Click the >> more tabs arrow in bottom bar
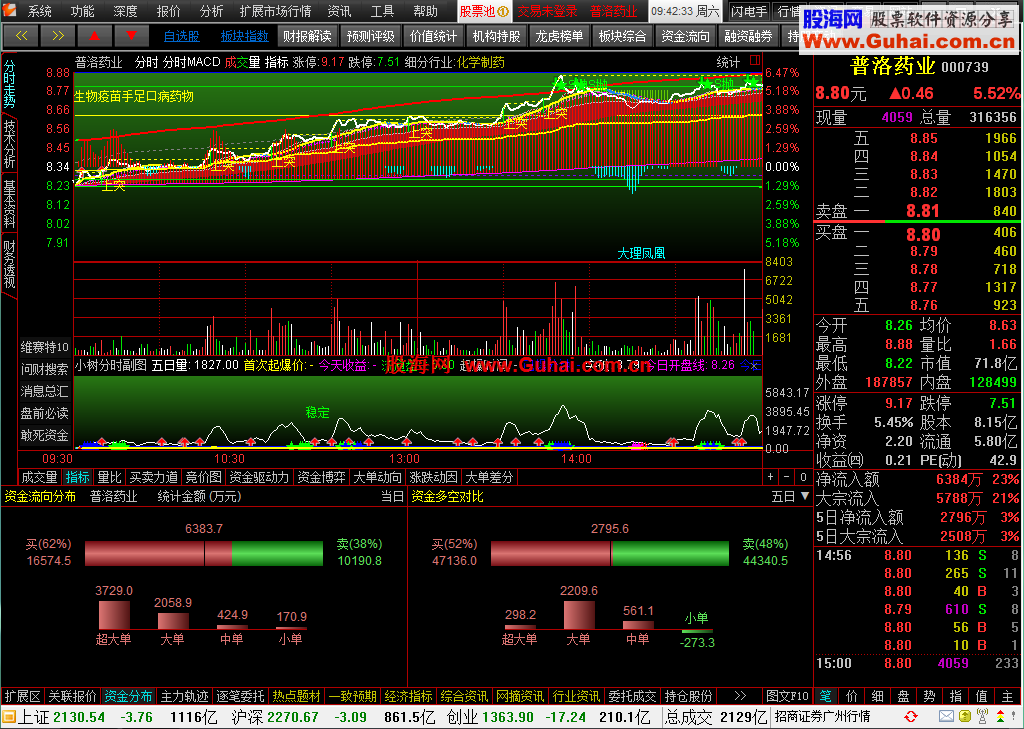Viewport: 1024px width, 729px height. pyautogui.click(x=740, y=696)
